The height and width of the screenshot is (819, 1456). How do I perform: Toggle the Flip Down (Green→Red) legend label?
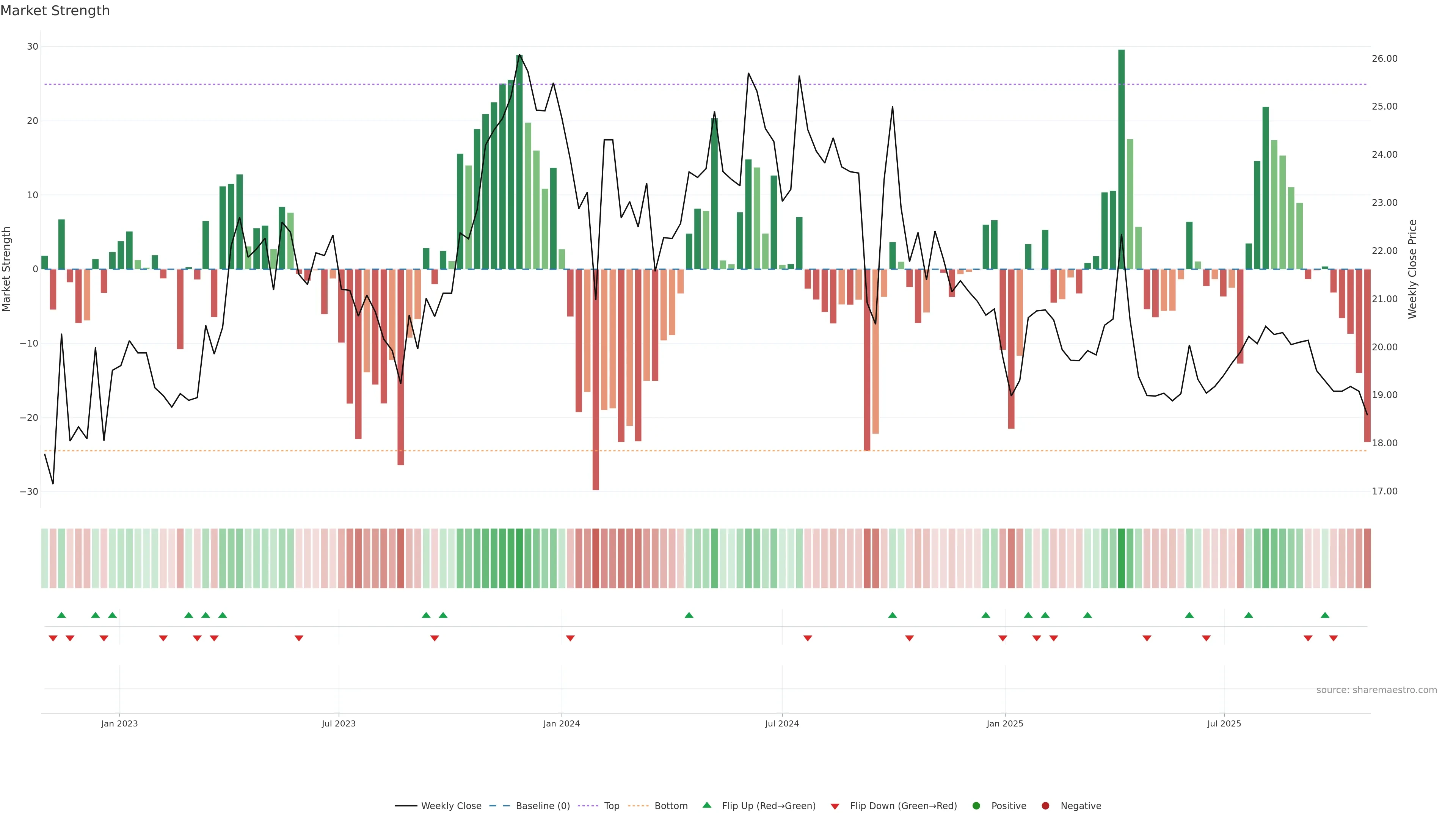[903, 805]
